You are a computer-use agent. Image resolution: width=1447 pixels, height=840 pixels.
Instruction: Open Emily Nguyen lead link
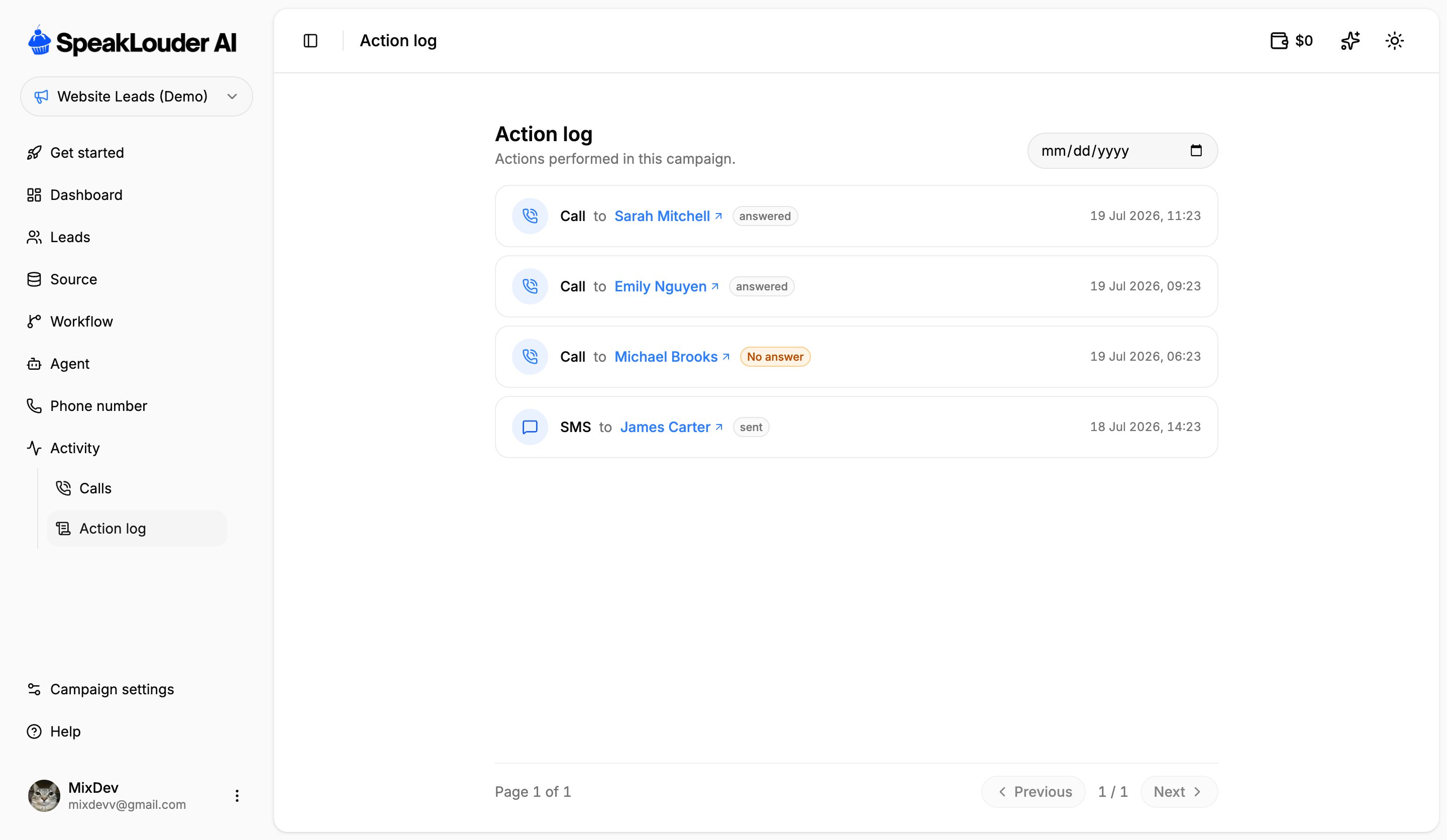(x=666, y=286)
